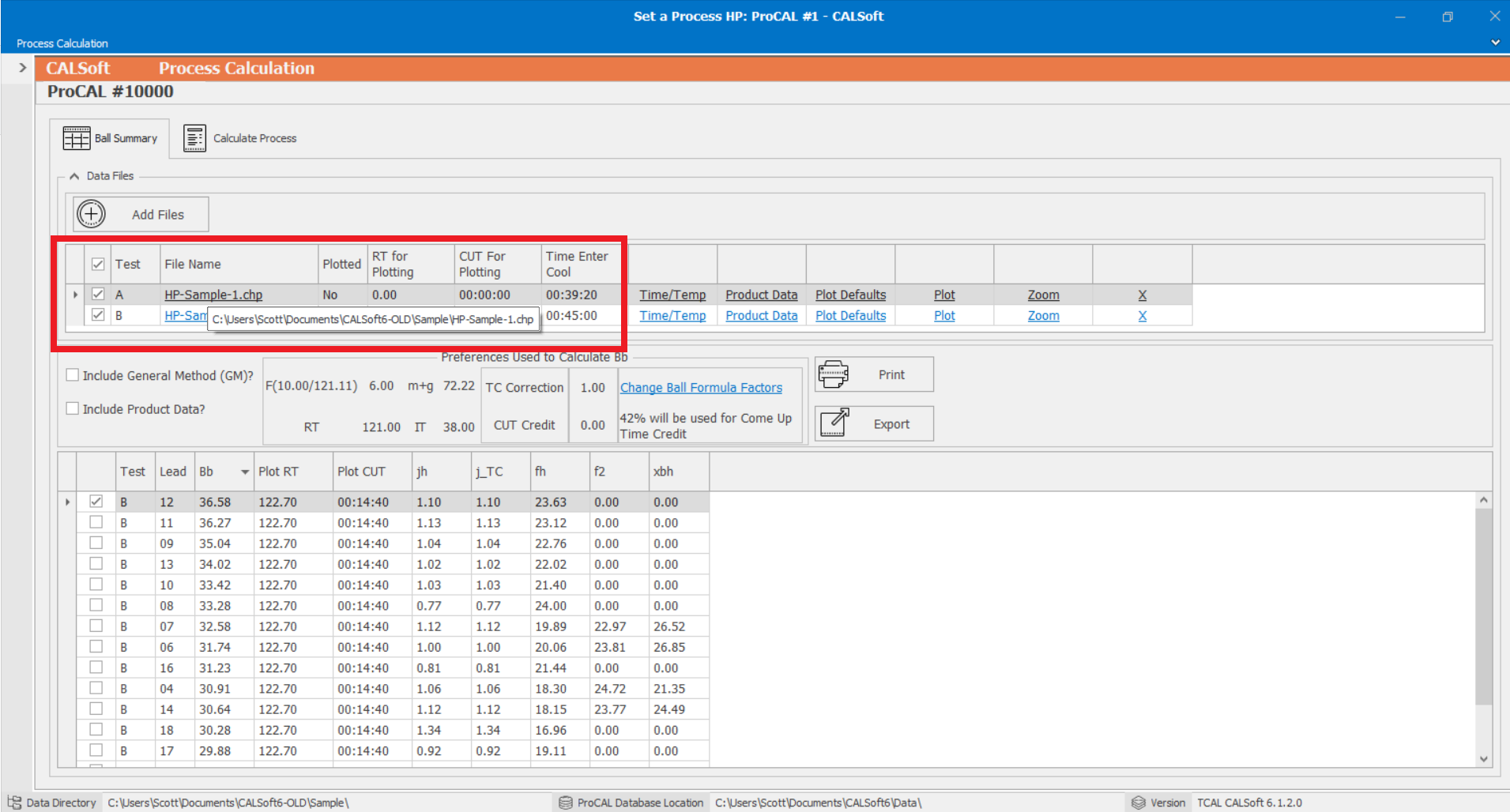
Task: Enable Include General Method (GM) checkbox
Action: (73, 375)
